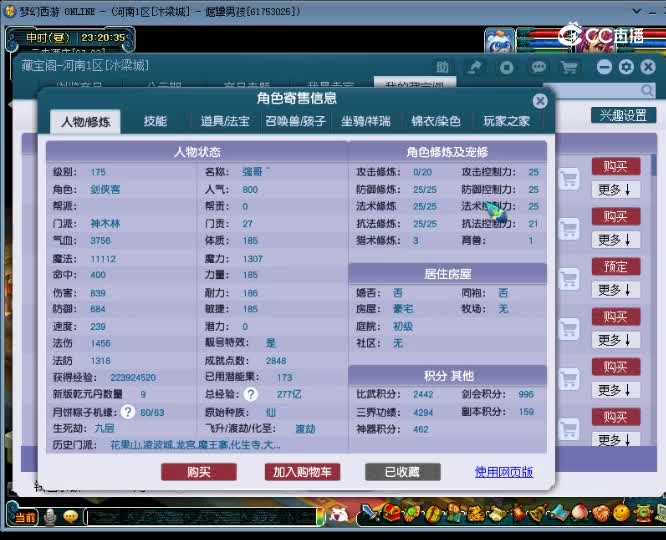Click the handshake friends icon in bottom toolbar
This screenshot has width=666, height=540.
[601, 514]
